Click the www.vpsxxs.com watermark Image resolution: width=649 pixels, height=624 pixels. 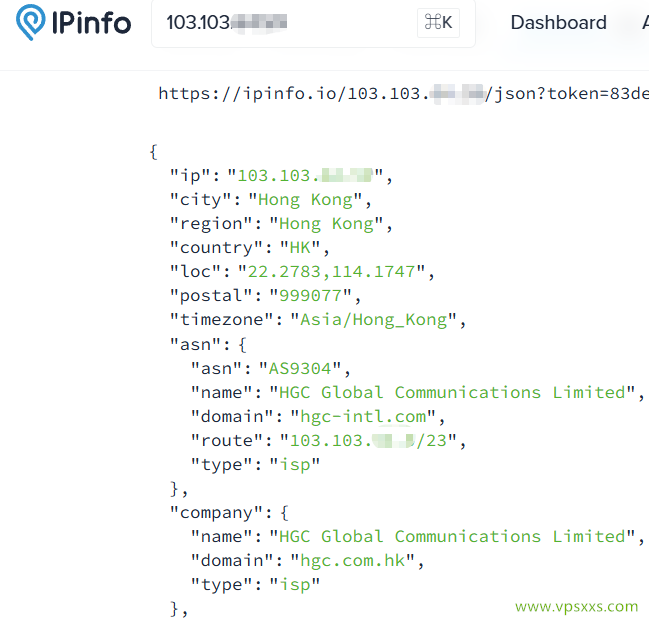[x=576, y=606]
